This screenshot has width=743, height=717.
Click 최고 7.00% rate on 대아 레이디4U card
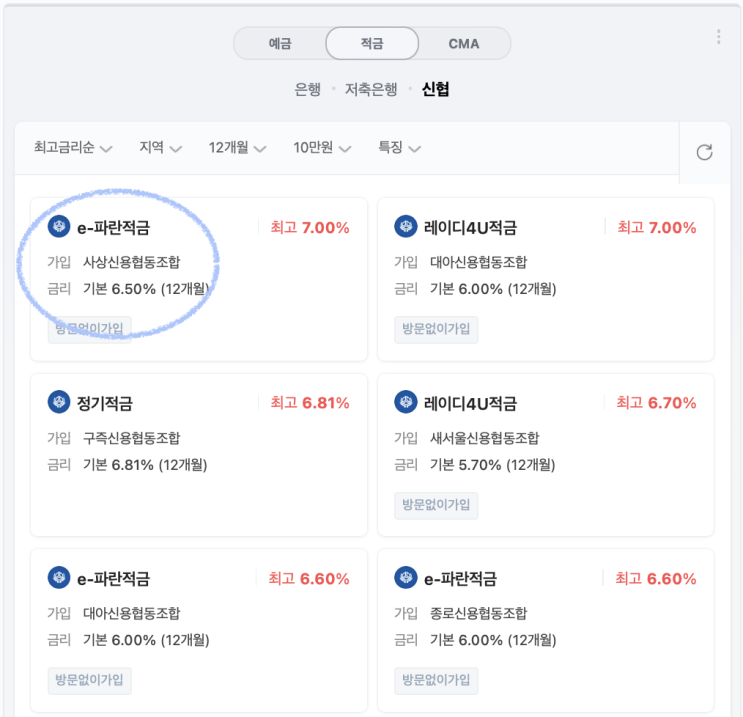coord(657,228)
